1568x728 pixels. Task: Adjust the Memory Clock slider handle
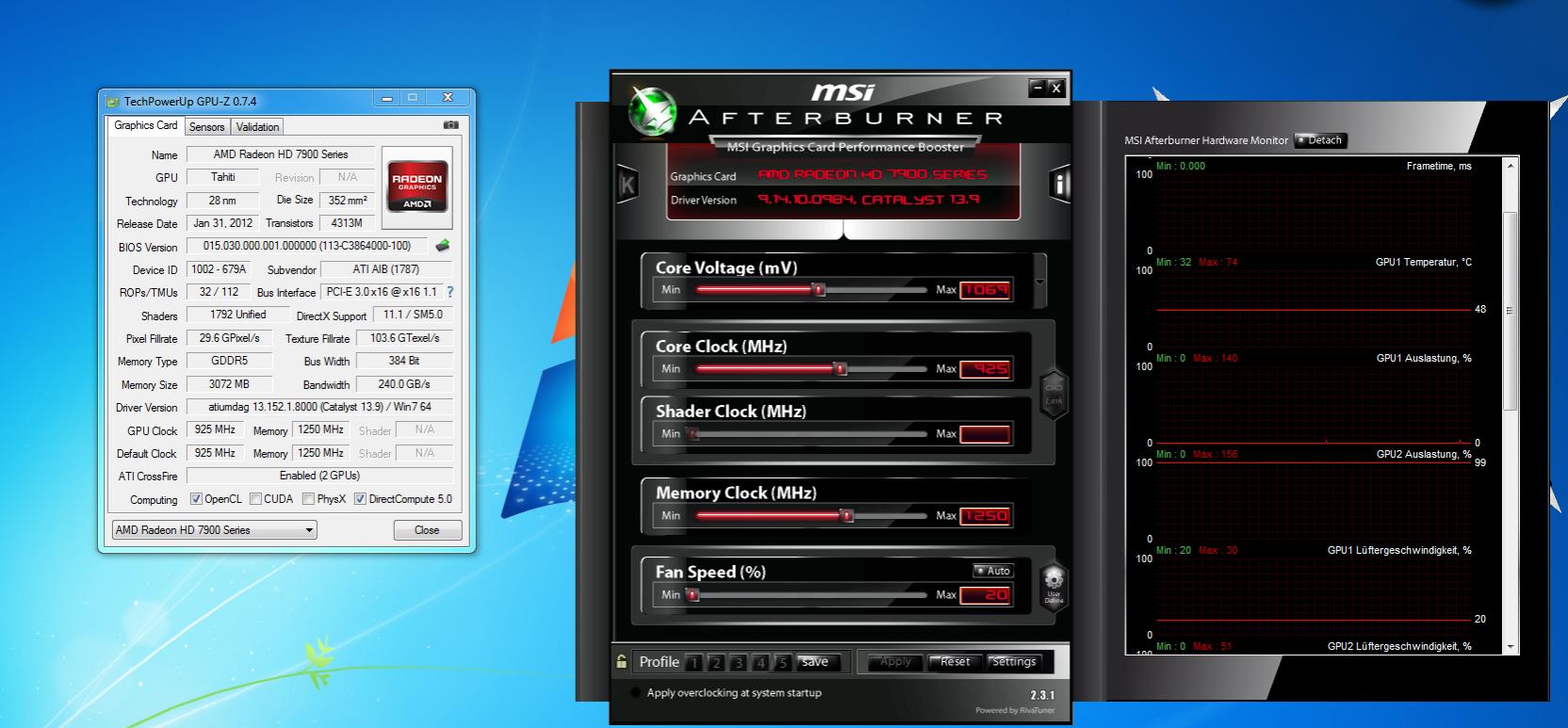[846, 515]
